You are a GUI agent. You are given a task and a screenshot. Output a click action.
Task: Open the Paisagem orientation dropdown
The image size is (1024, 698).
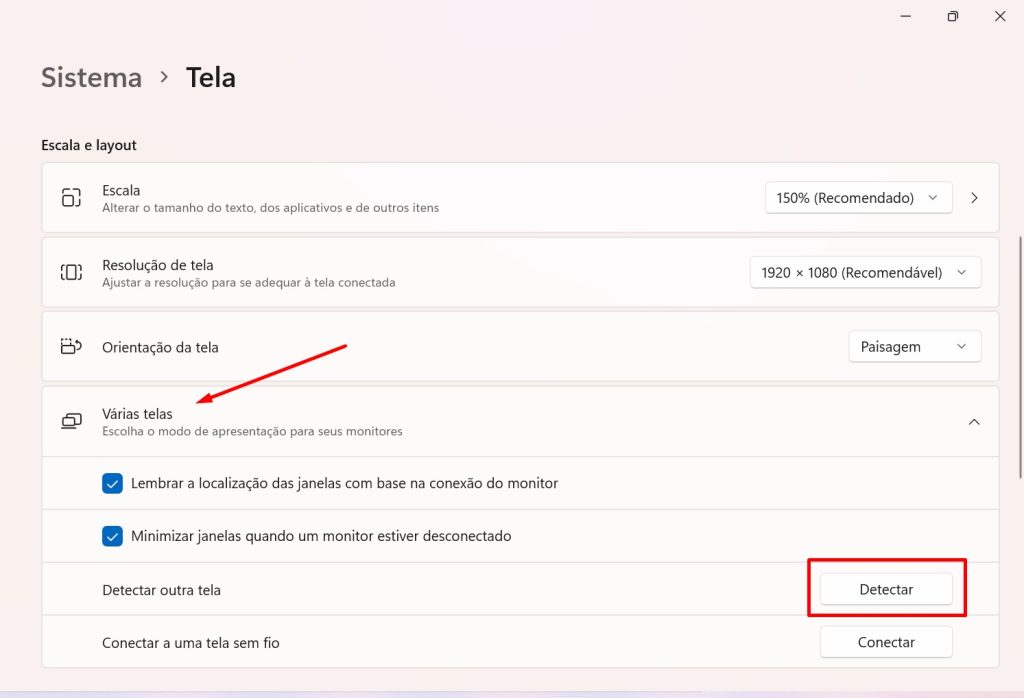coord(914,346)
